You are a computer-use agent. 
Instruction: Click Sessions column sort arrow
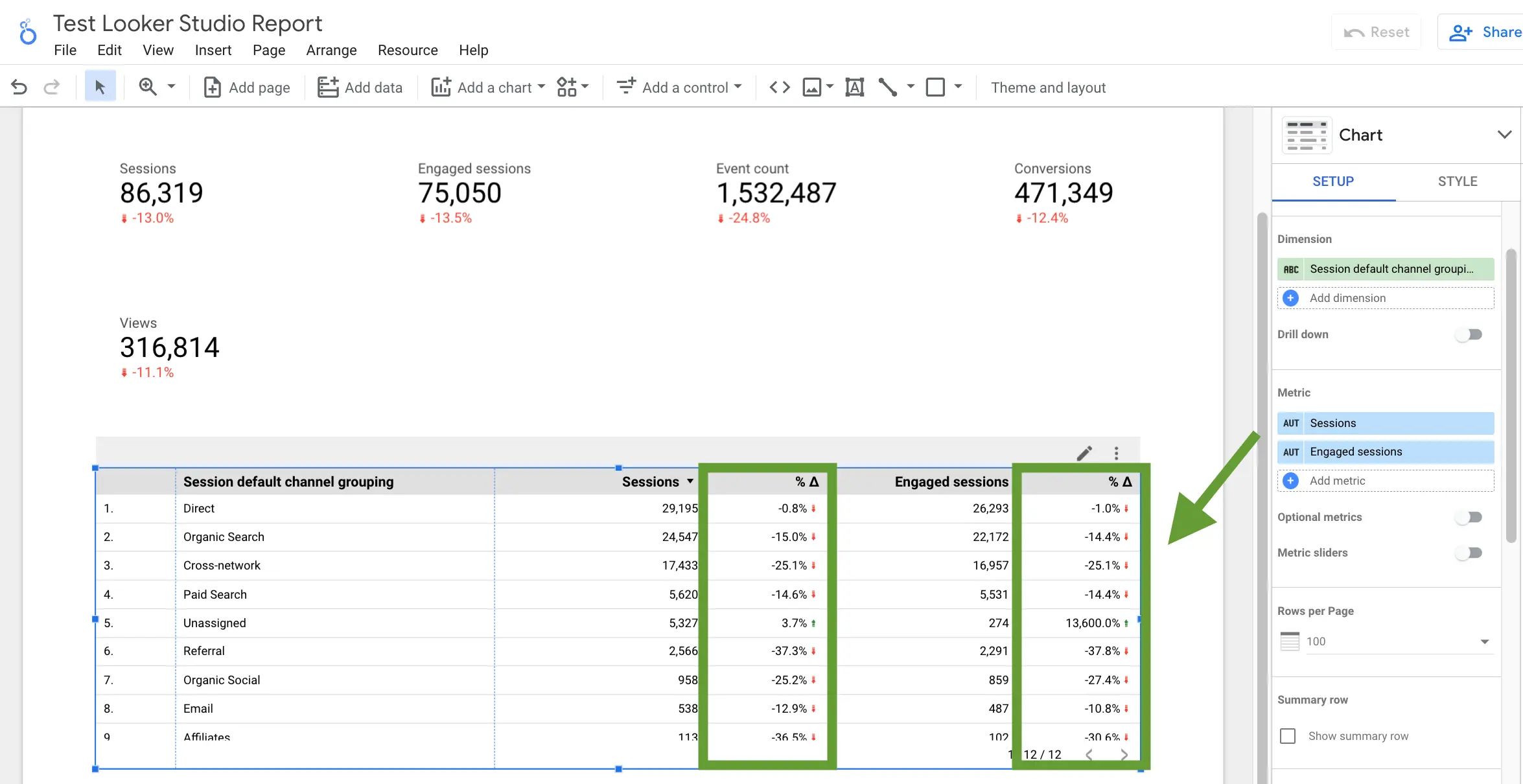tap(690, 481)
